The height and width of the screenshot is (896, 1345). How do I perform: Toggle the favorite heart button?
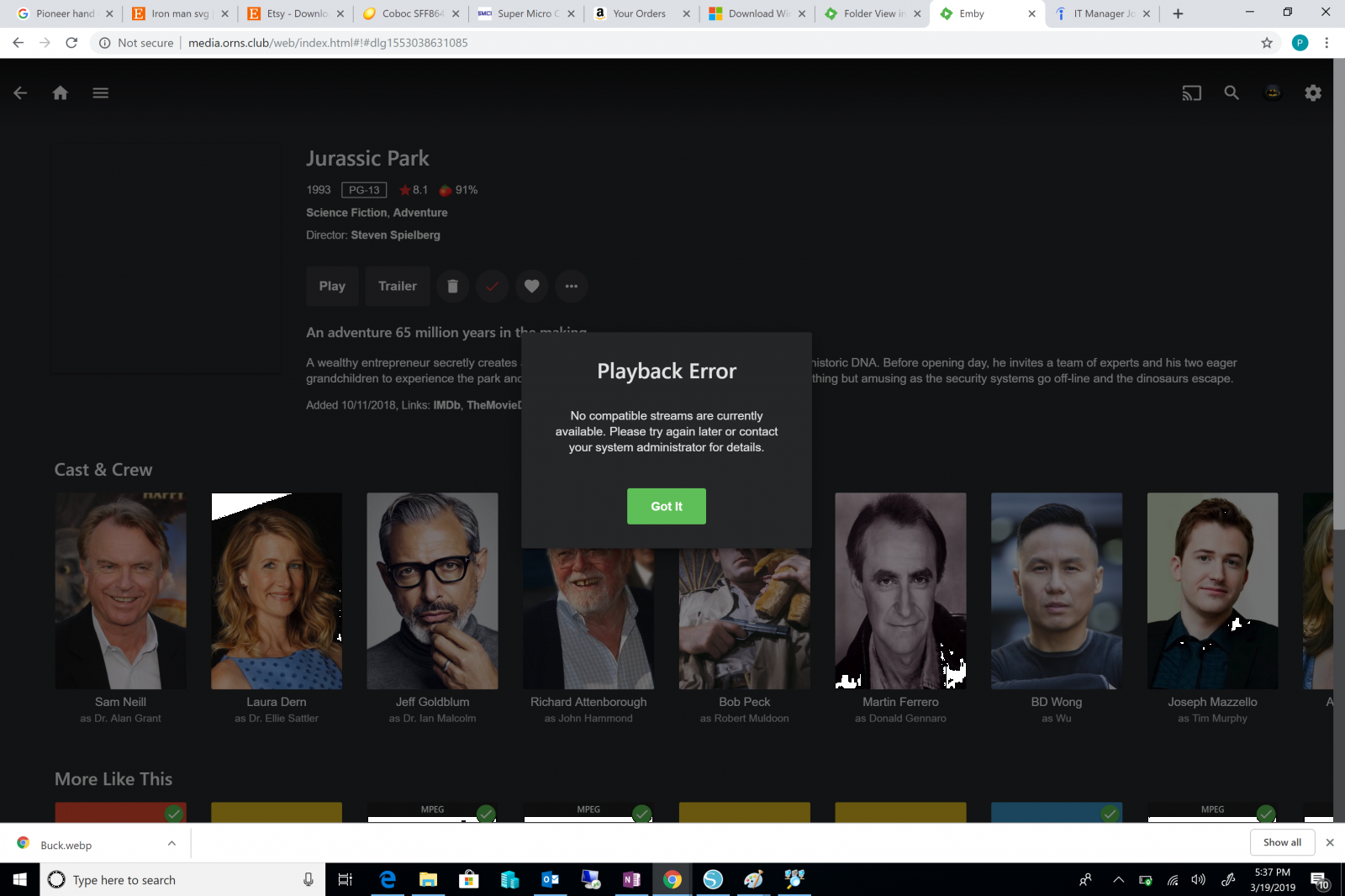[x=532, y=287]
